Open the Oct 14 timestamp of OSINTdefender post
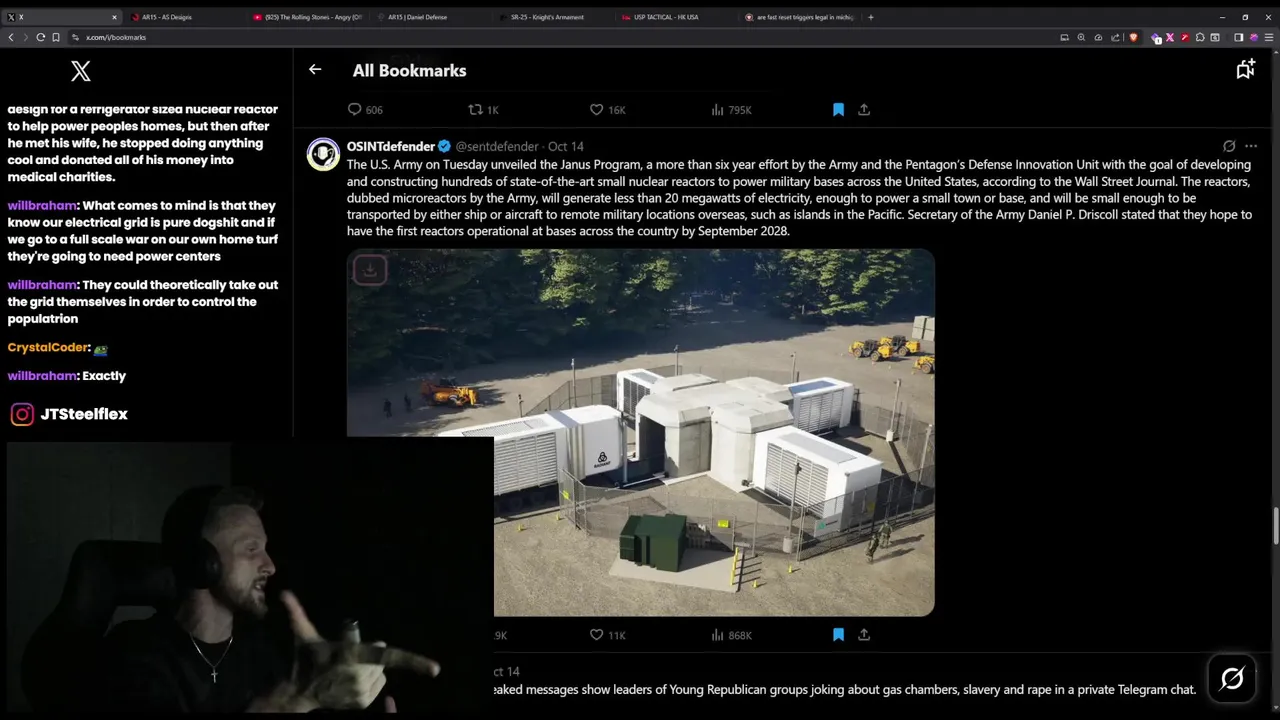This screenshot has width=1280, height=720. coord(566,146)
